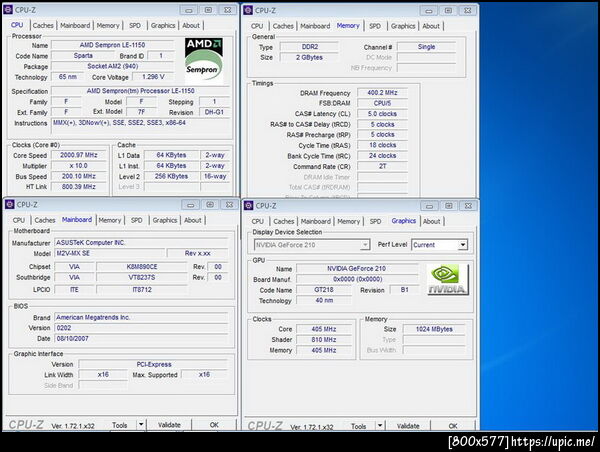The image size is (600, 452).
Task: Switch to Mainboard tab in Graphics window
Action: tap(315, 221)
